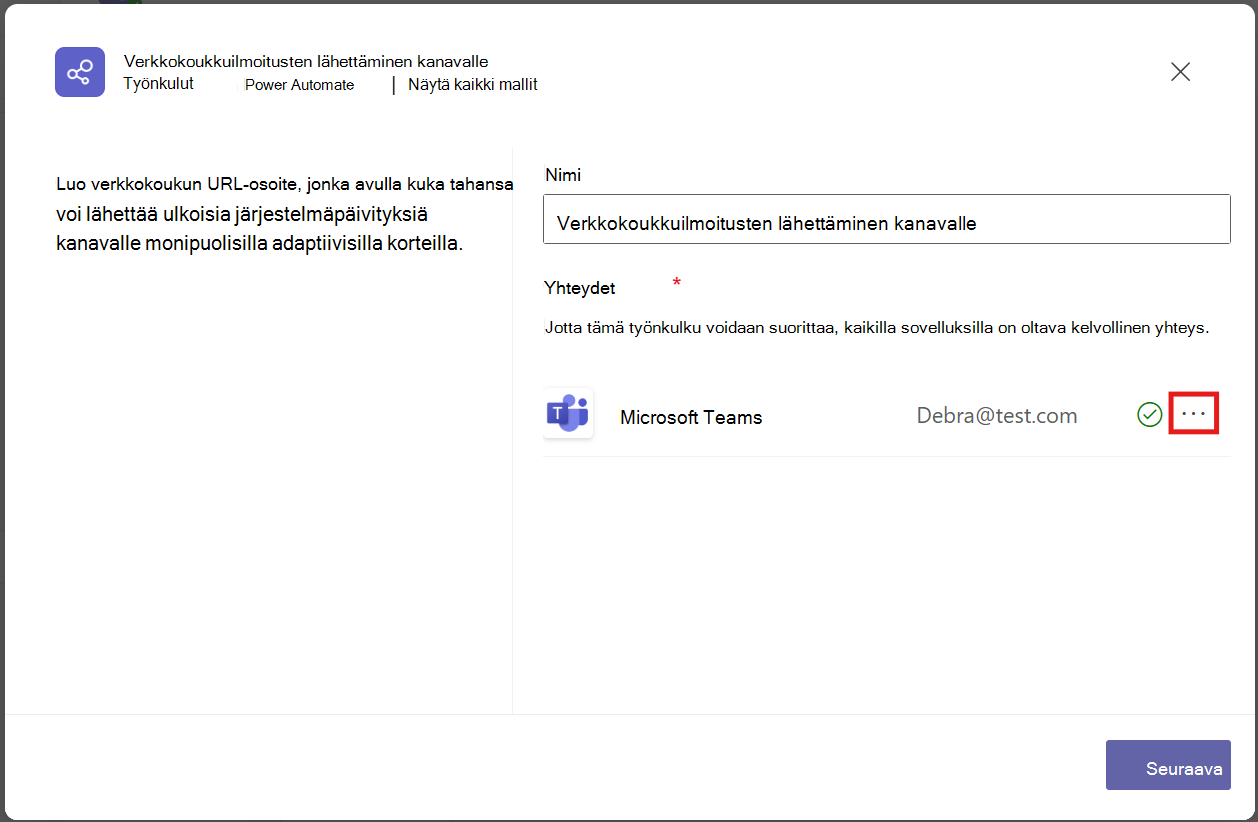Focus the Nimi text input field
The width and height of the screenshot is (1258, 822).
[x=886, y=219]
